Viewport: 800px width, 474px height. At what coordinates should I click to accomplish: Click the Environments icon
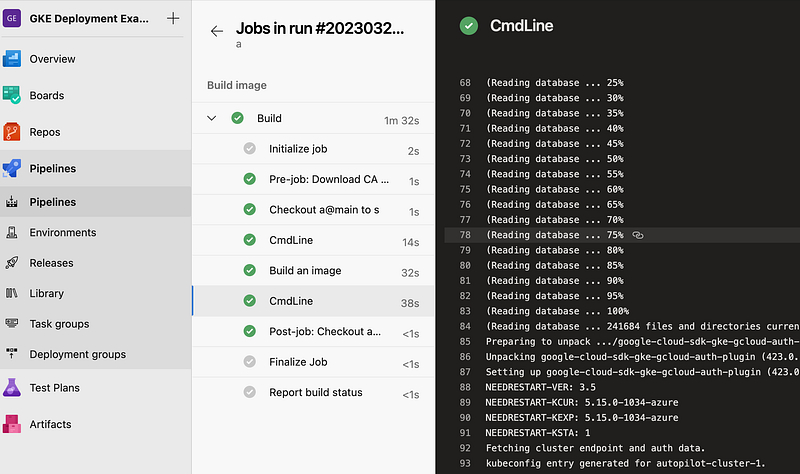point(12,233)
